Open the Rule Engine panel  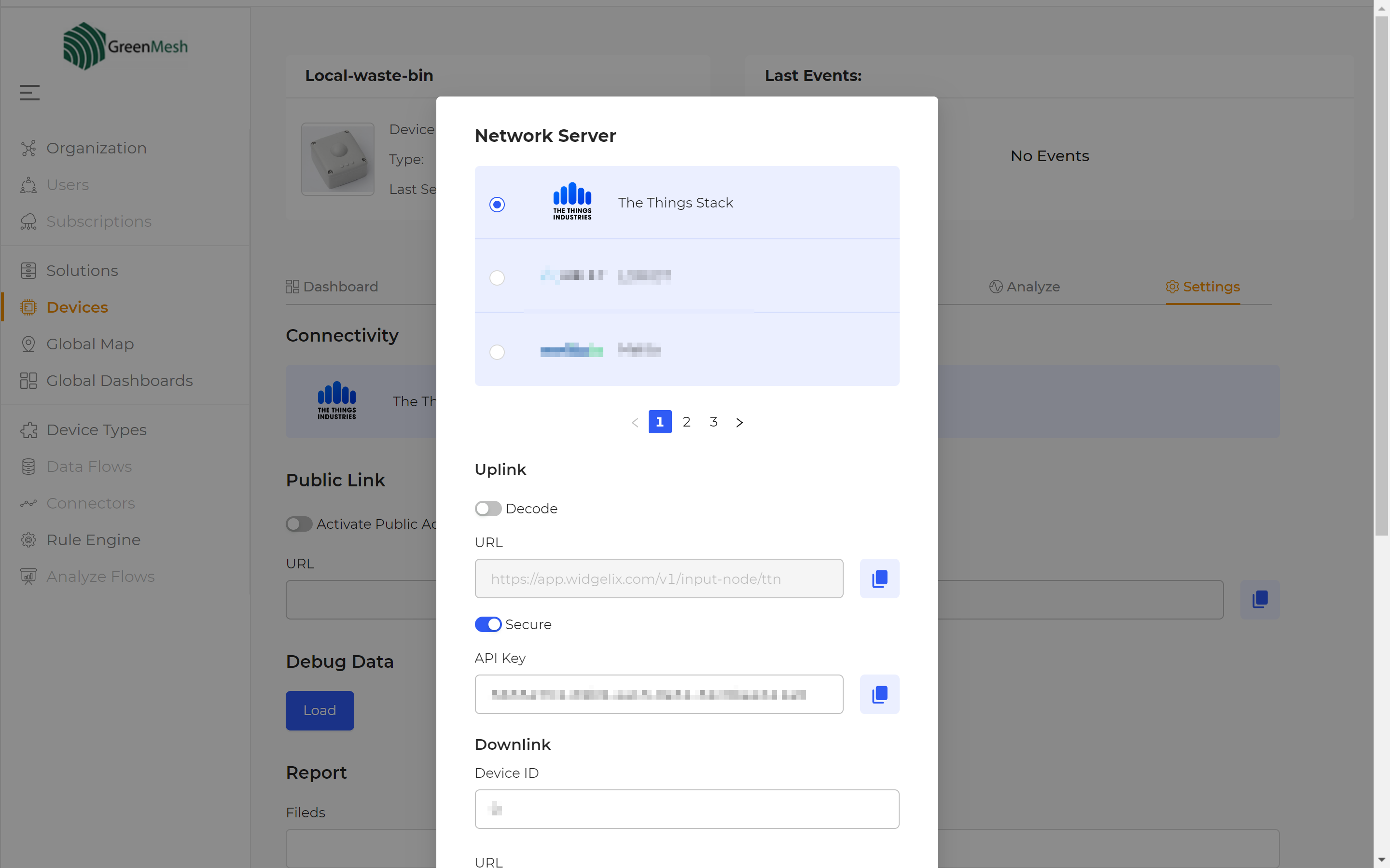pyautogui.click(x=93, y=539)
